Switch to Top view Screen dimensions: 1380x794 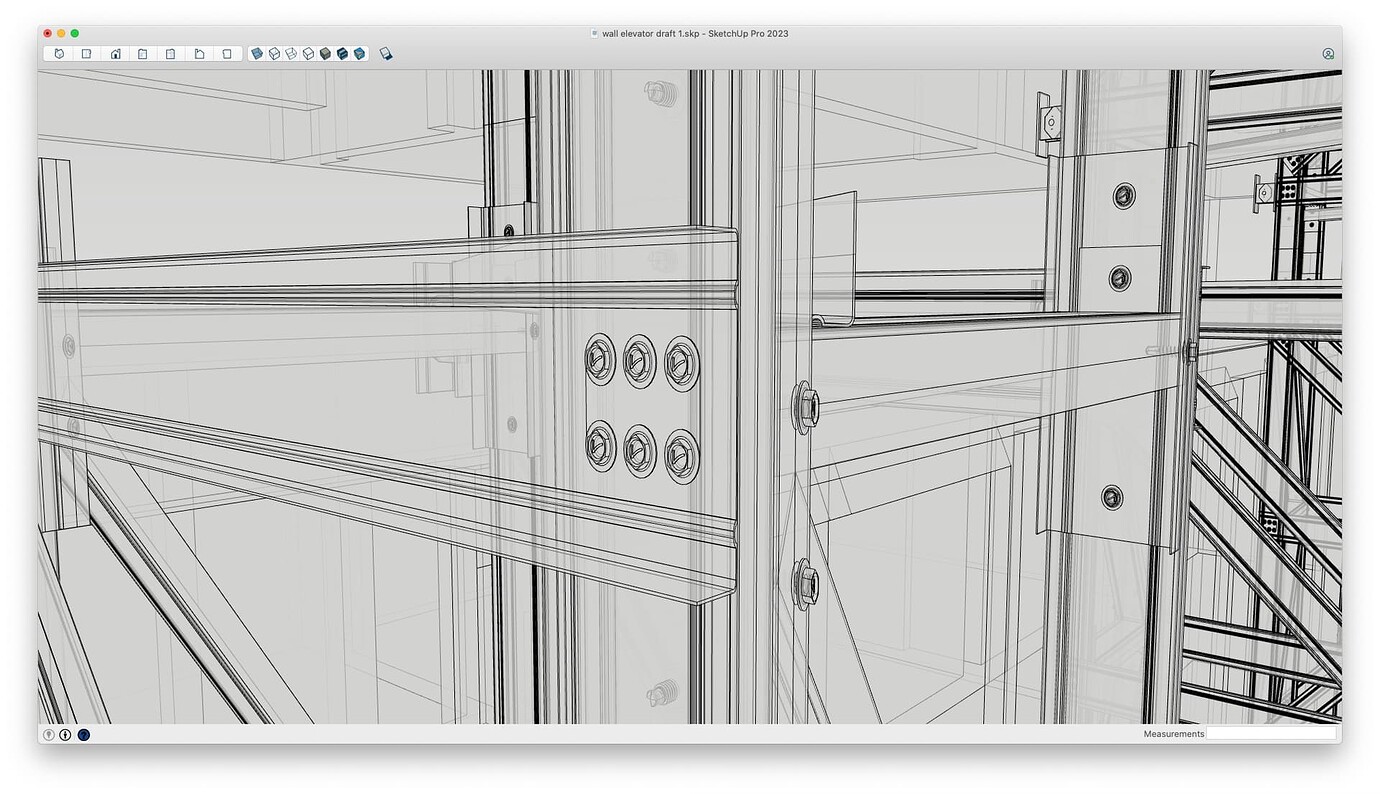tap(86, 53)
